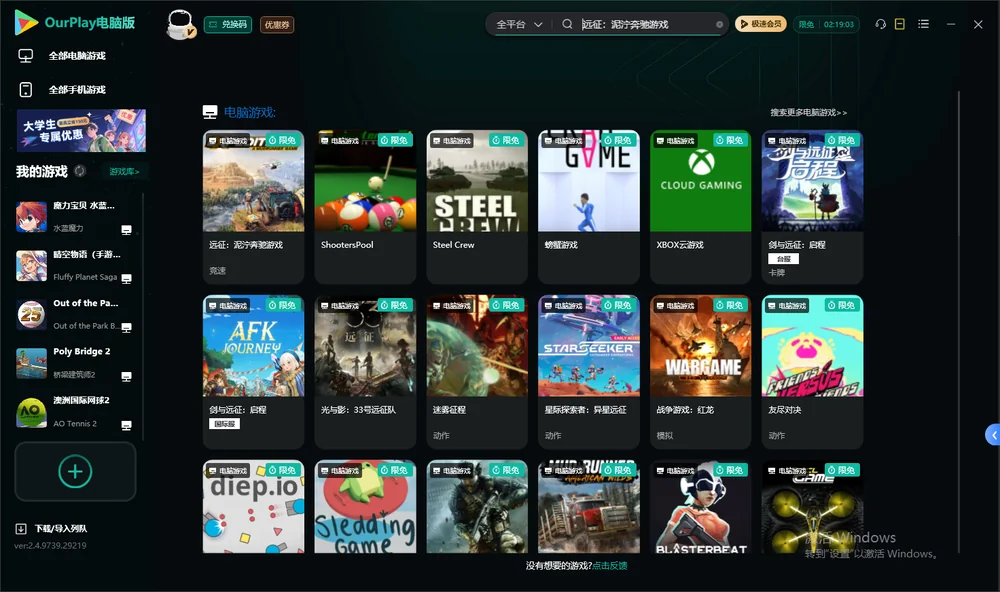
Task: Open the 游戏库> link
Action: click(124, 171)
